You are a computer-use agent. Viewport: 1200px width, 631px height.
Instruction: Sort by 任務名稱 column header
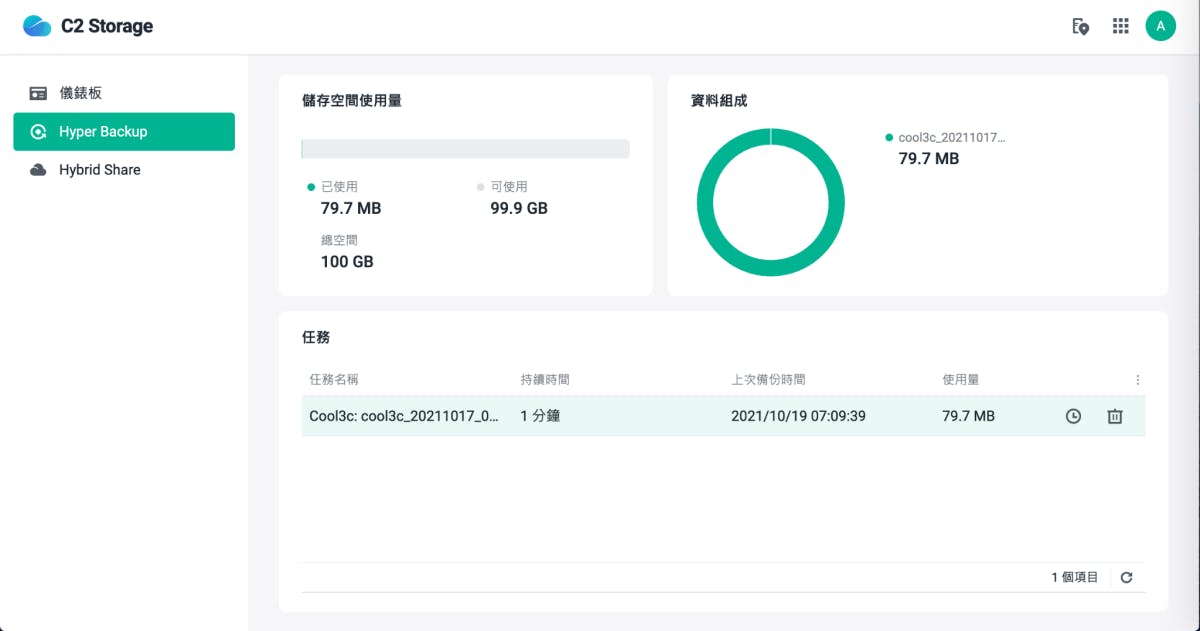click(334, 380)
